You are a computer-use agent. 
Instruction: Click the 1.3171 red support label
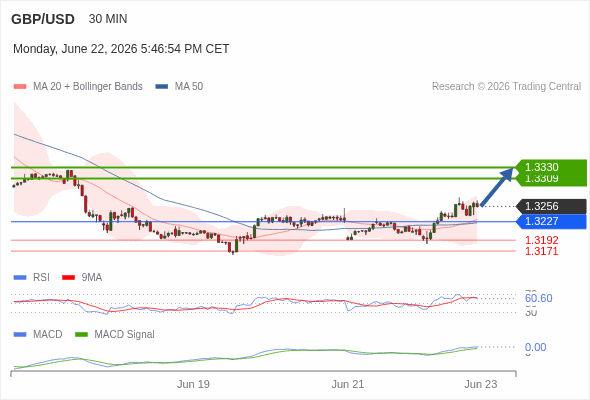click(x=541, y=251)
